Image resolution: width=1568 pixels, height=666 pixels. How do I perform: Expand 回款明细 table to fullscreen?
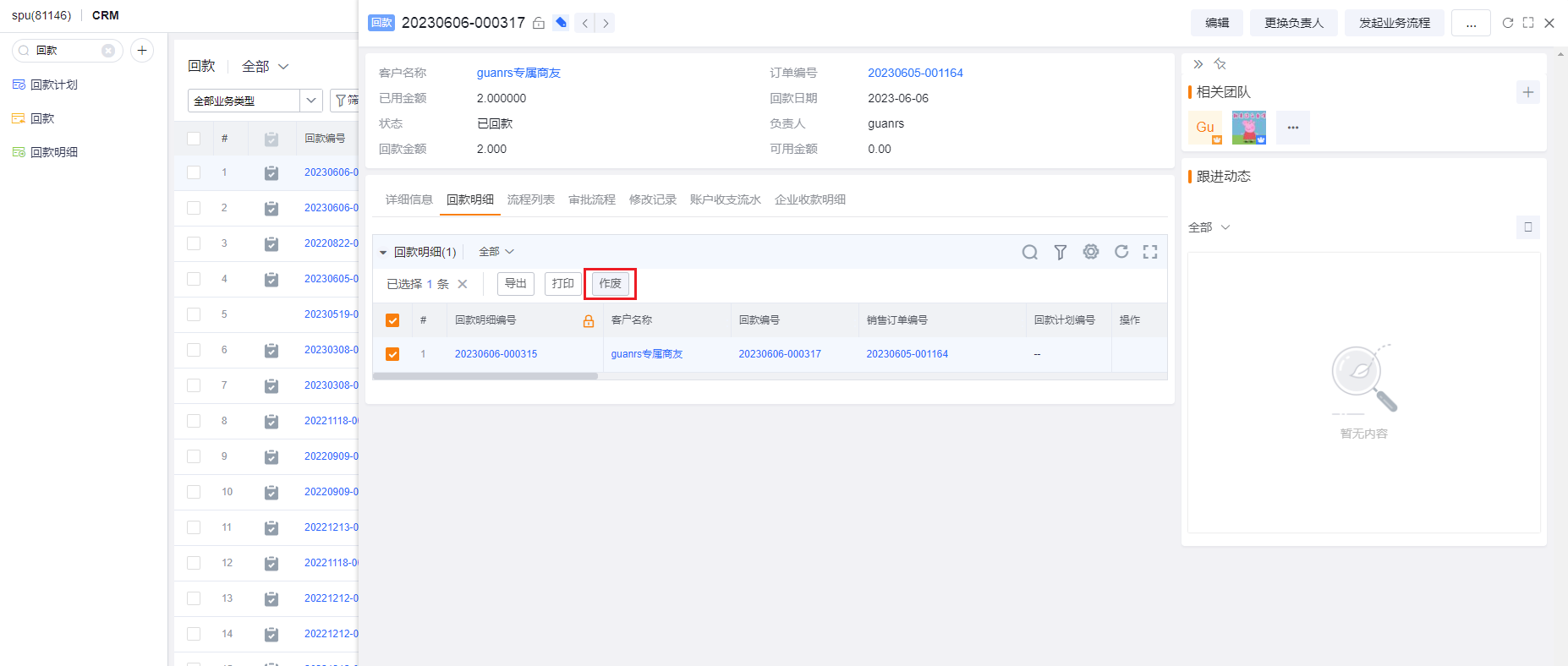click(x=1150, y=252)
